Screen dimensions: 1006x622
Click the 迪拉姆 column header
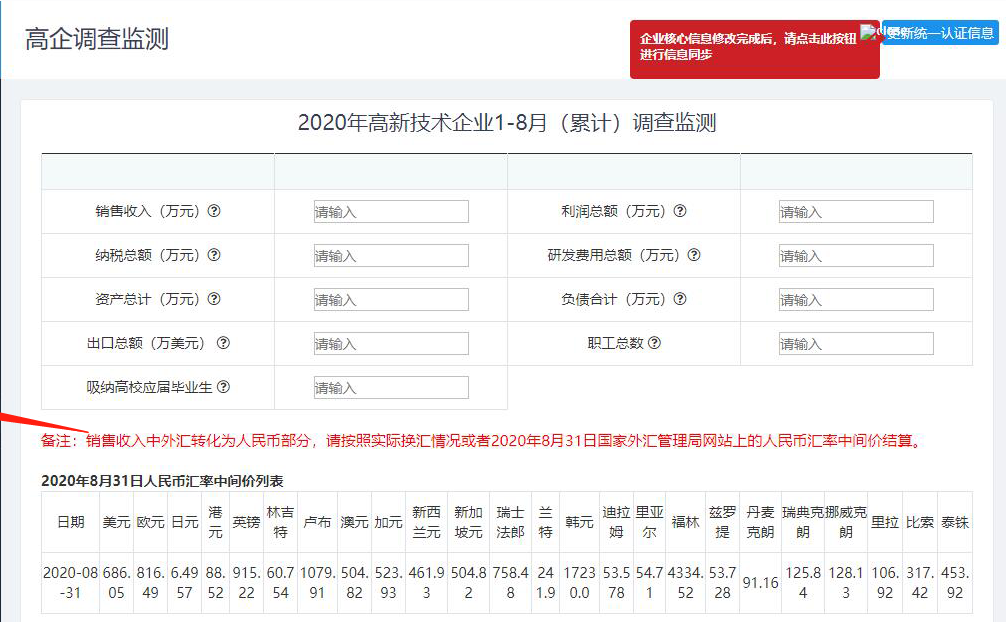[616, 522]
